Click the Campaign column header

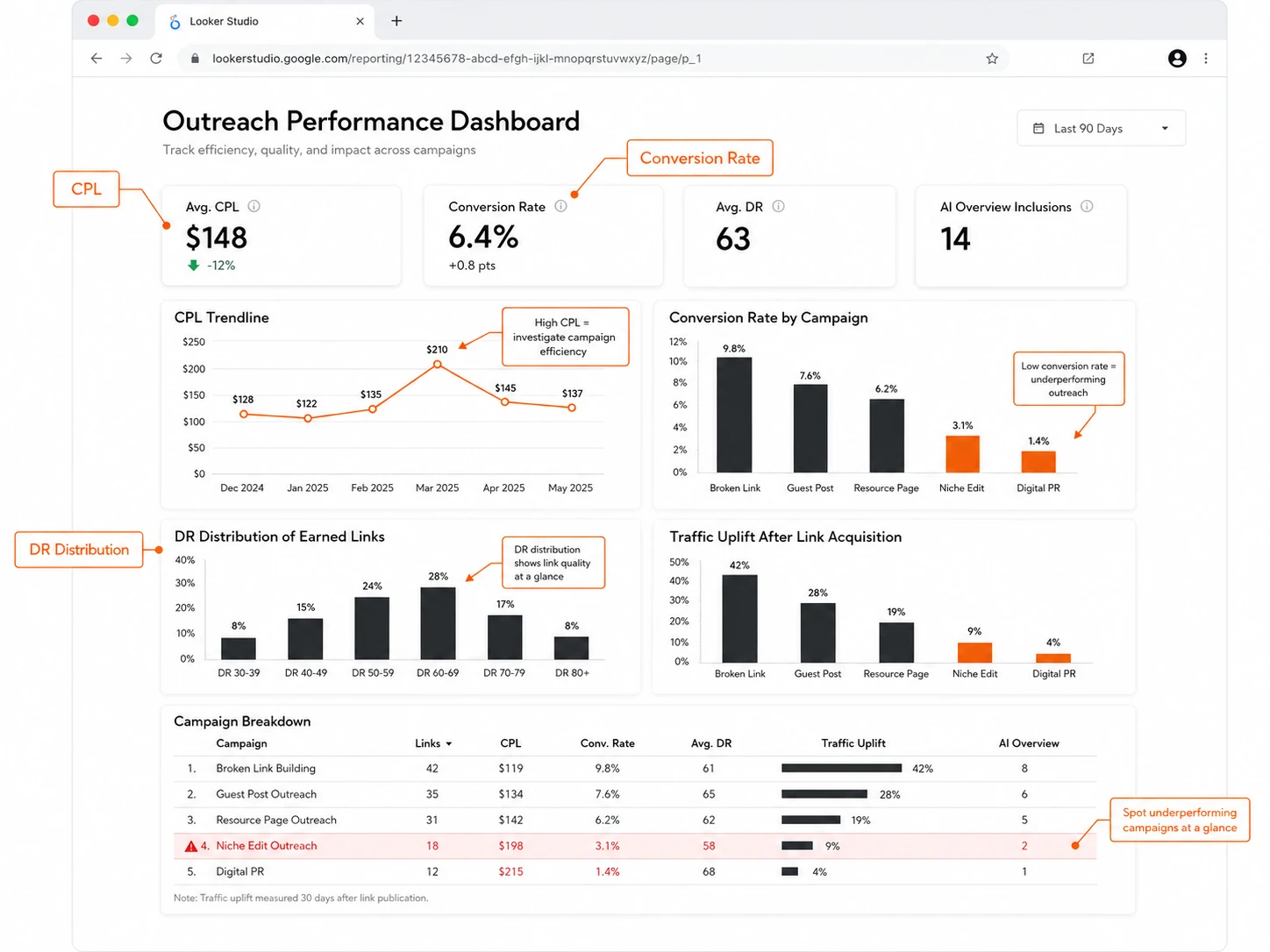click(241, 743)
